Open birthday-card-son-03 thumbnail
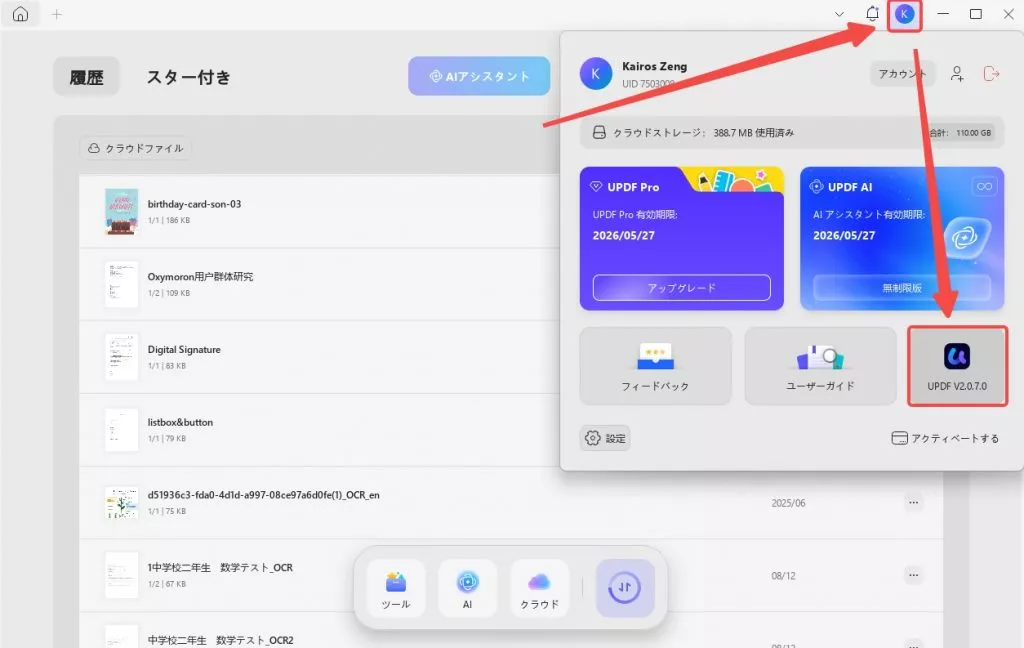The height and width of the screenshot is (648, 1024). pyautogui.click(x=121, y=212)
